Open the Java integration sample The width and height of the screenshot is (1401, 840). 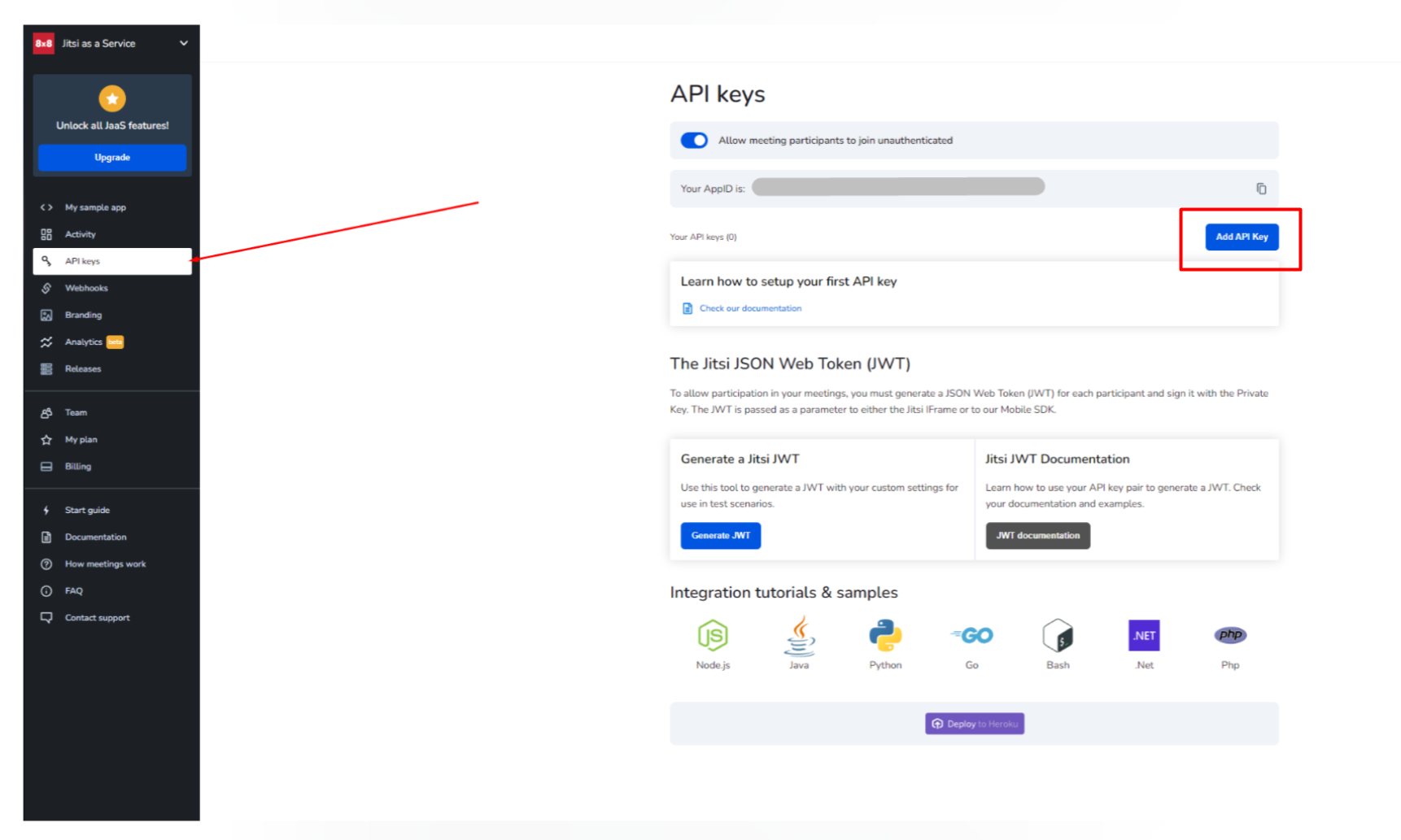(799, 644)
